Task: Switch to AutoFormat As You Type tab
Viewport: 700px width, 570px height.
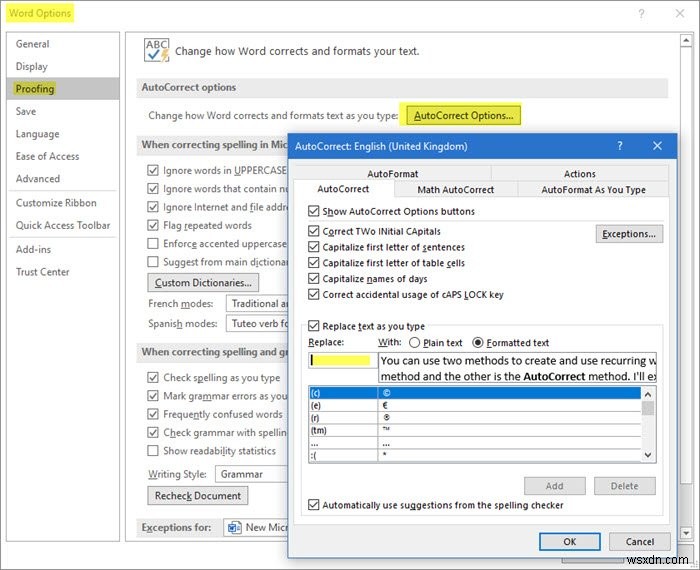Action: click(x=593, y=190)
